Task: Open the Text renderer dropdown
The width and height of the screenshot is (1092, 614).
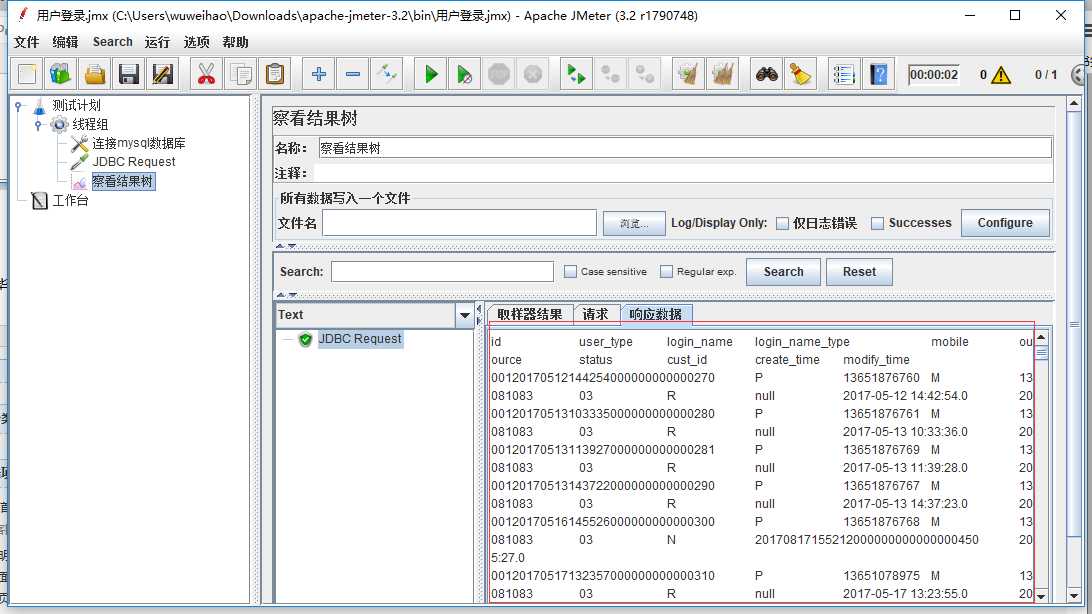Action: [465, 315]
